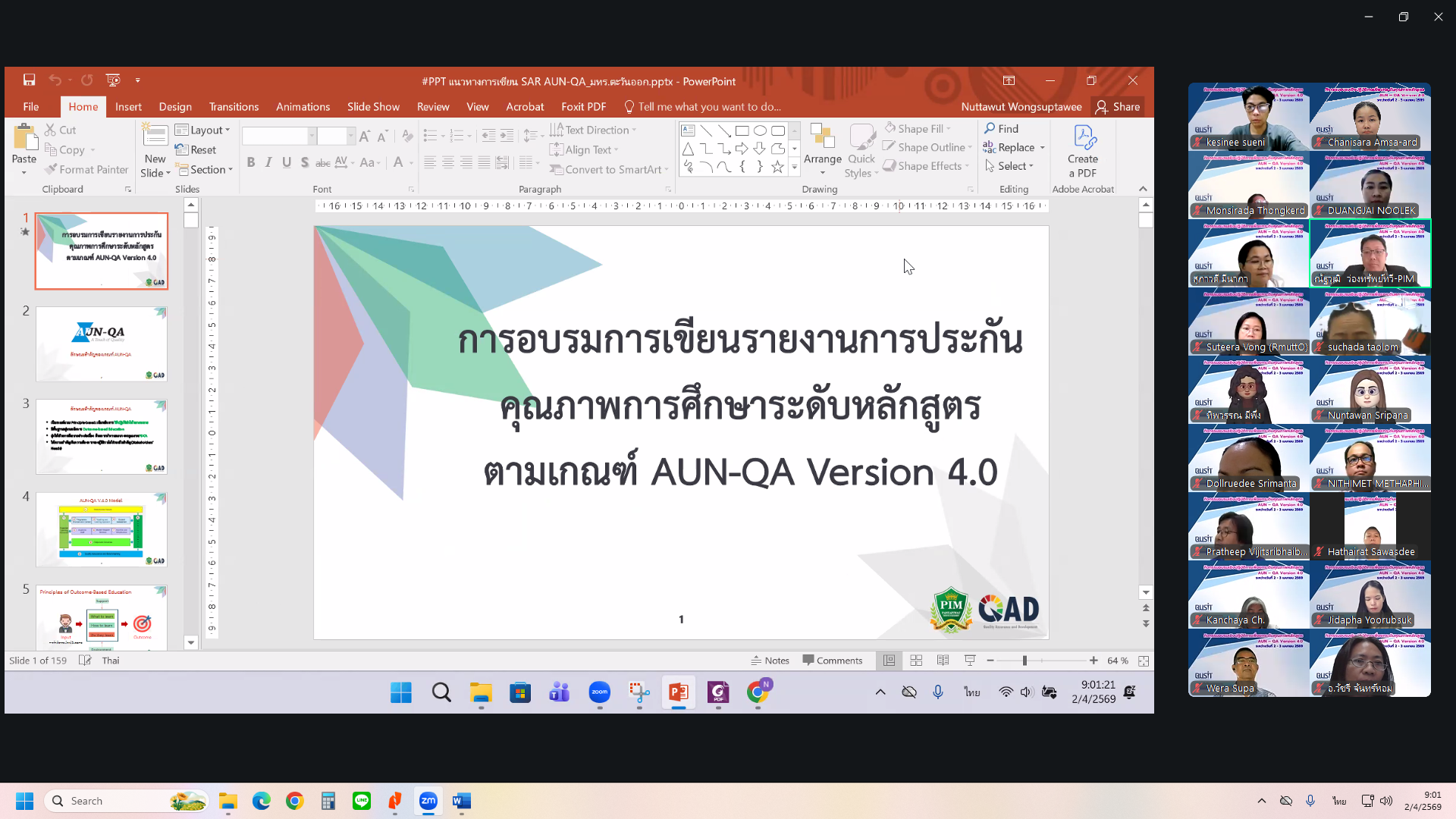Select the Italic formatting icon

[268, 162]
